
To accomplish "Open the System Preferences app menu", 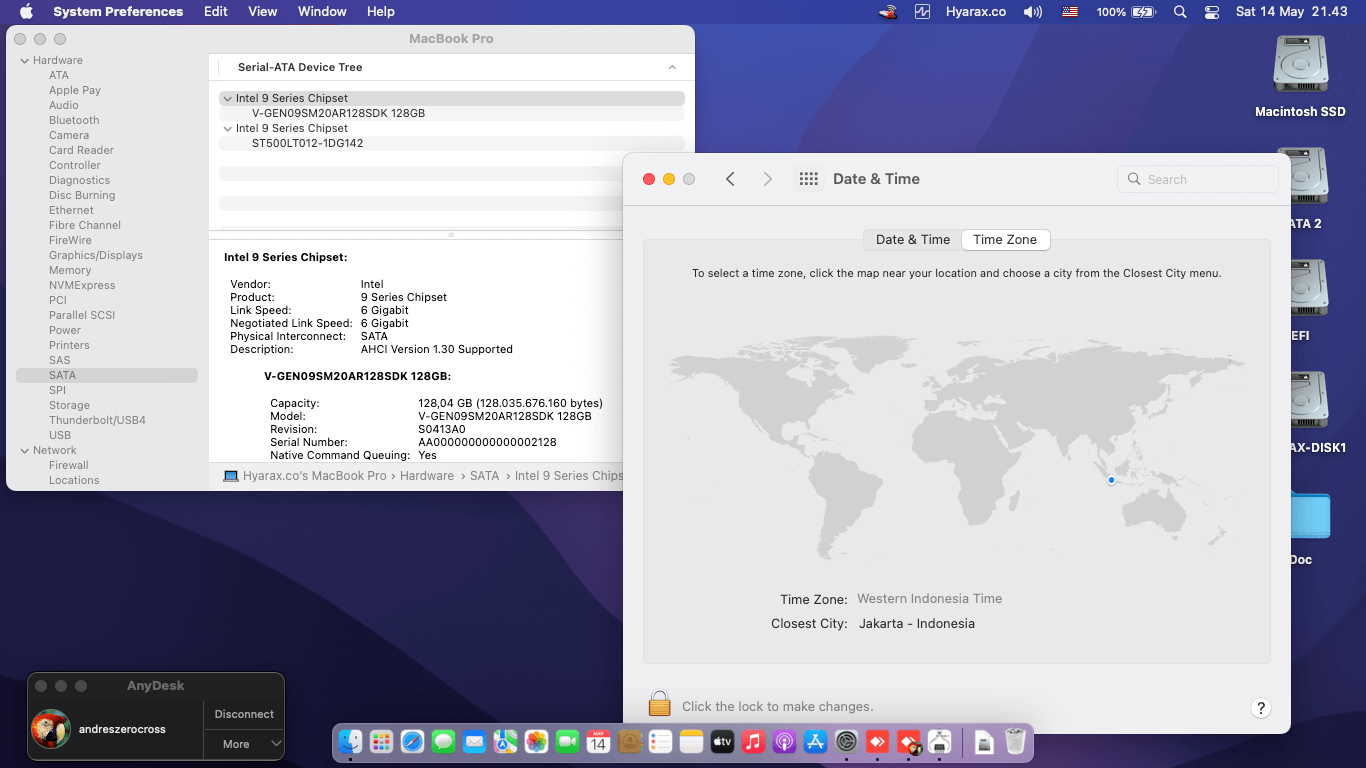I will (118, 12).
